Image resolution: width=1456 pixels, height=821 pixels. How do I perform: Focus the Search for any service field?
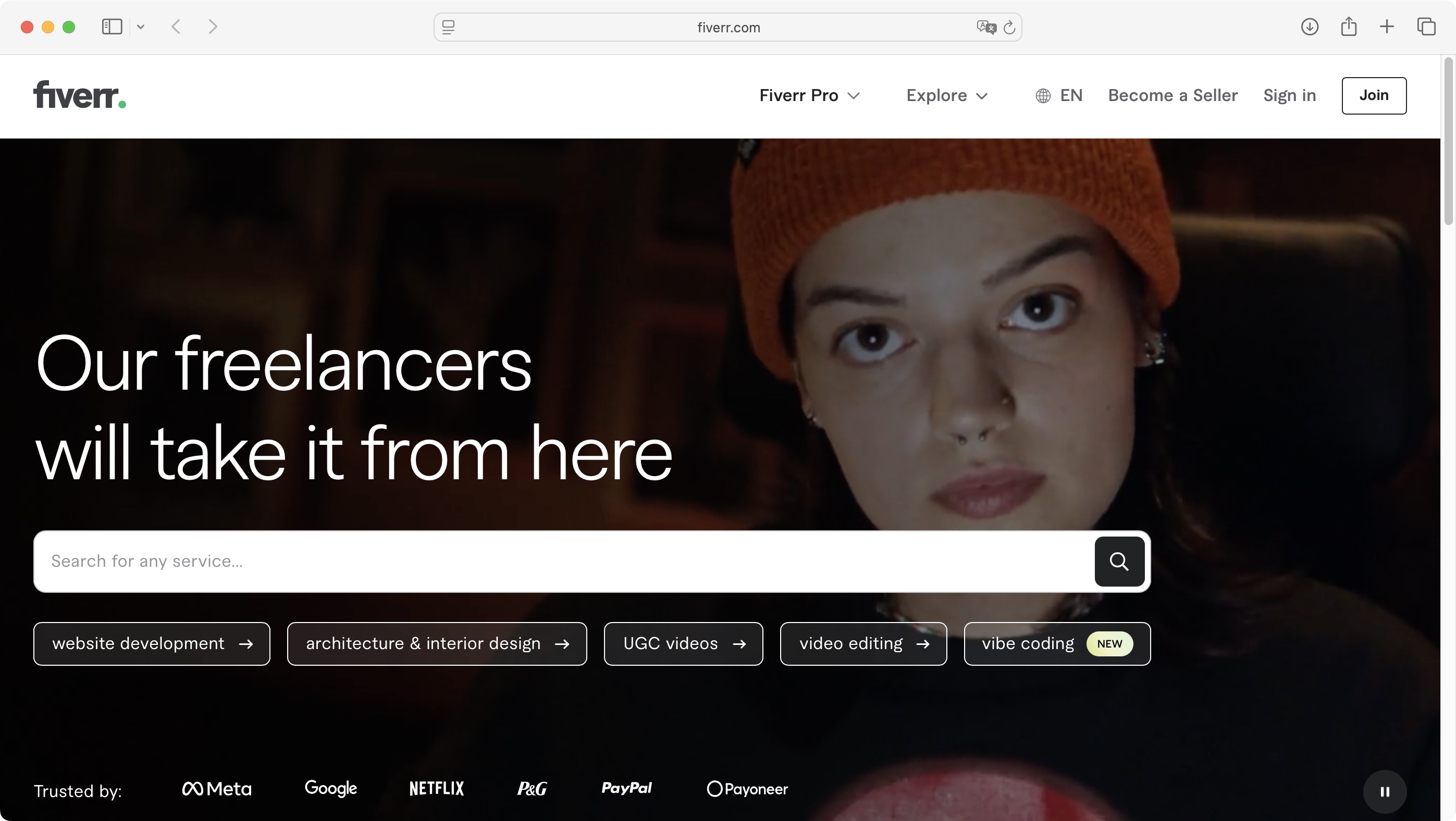coord(564,561)
